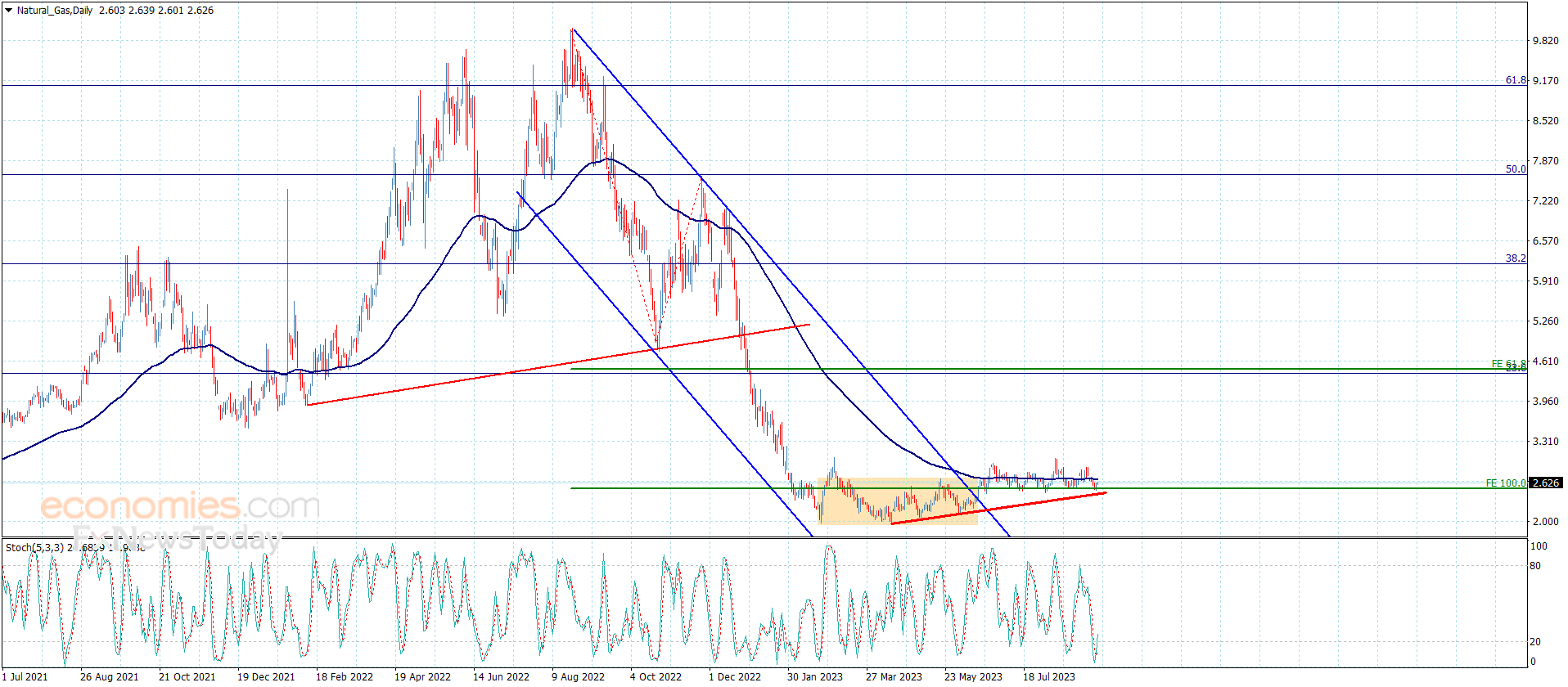Click the 1 Dec 2022 date label
The image size is (1568, 687).
735,676
